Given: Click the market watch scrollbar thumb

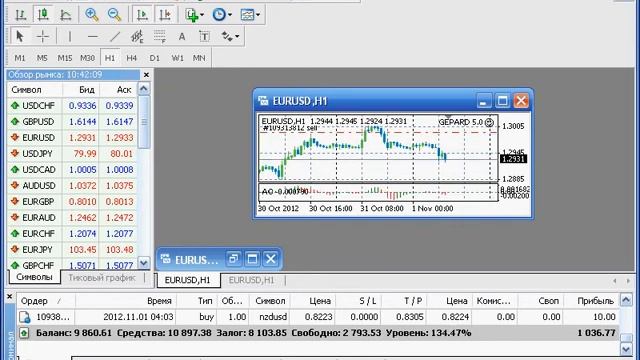Looking at the screenshot, I should [x=144, y=122].
